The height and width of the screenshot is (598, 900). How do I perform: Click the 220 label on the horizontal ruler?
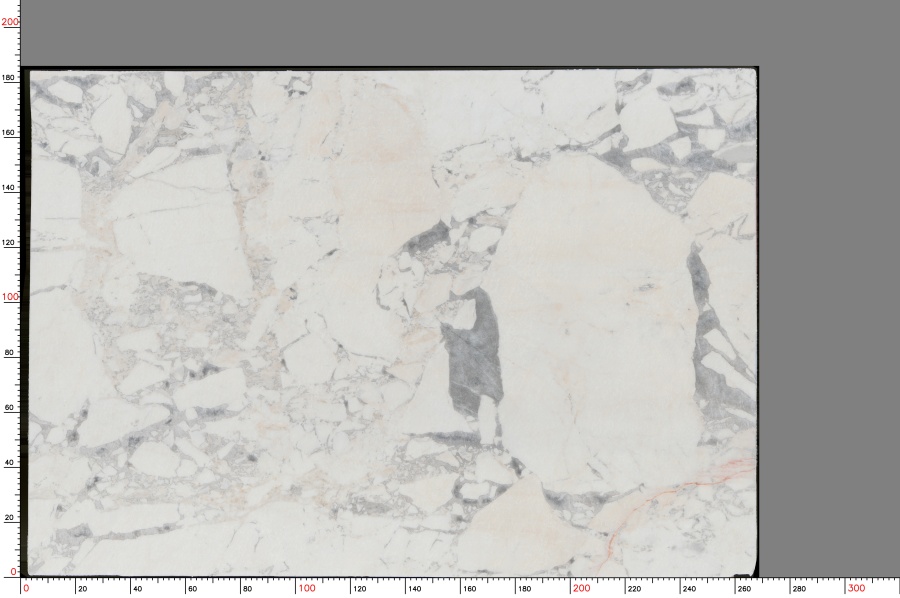point(634,589)
